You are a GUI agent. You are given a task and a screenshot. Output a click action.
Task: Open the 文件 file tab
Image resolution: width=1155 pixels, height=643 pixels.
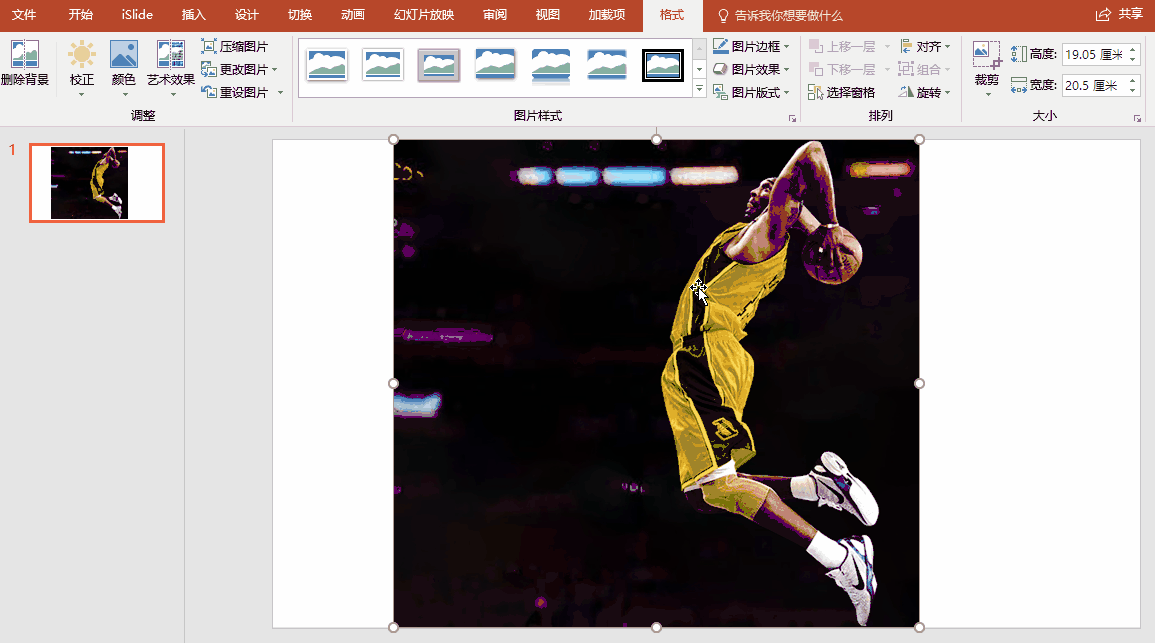pos(24,15)
